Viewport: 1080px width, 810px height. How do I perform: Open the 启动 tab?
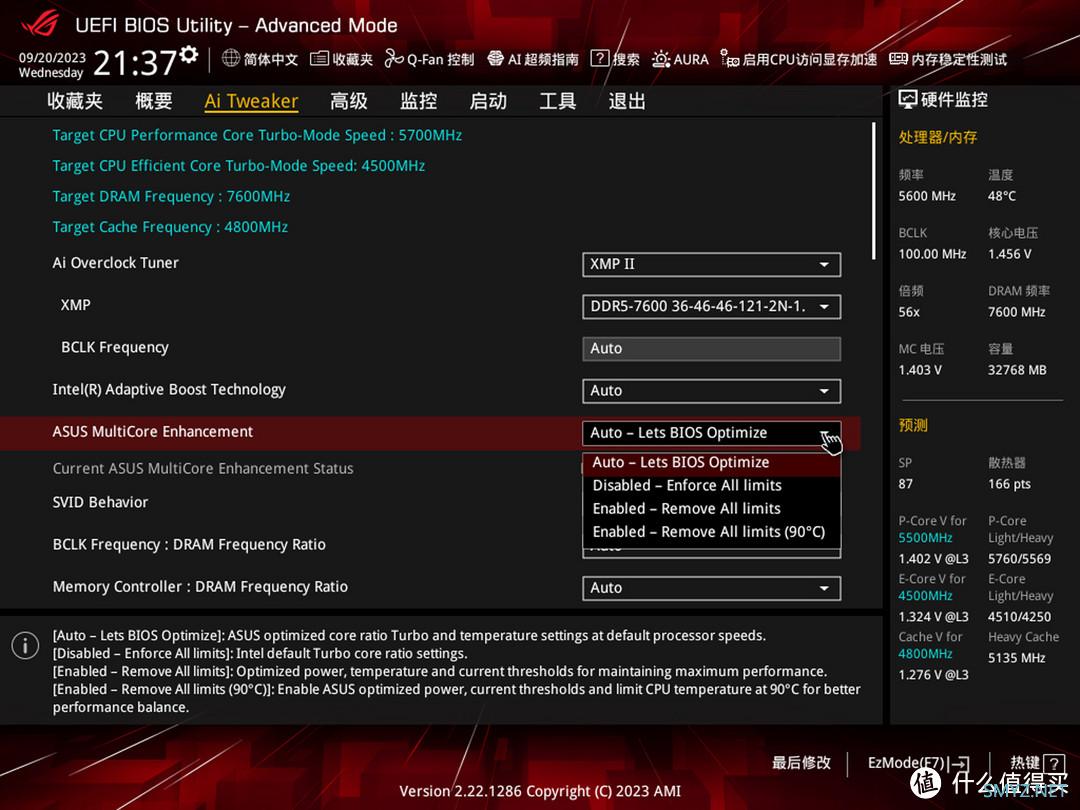(488, 101)
